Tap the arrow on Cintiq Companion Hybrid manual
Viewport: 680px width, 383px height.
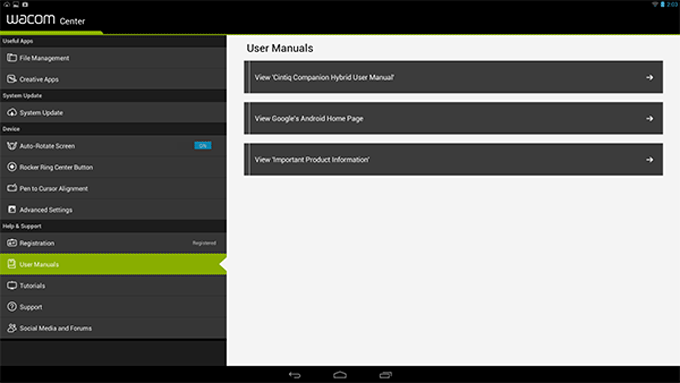pos(649,77)
